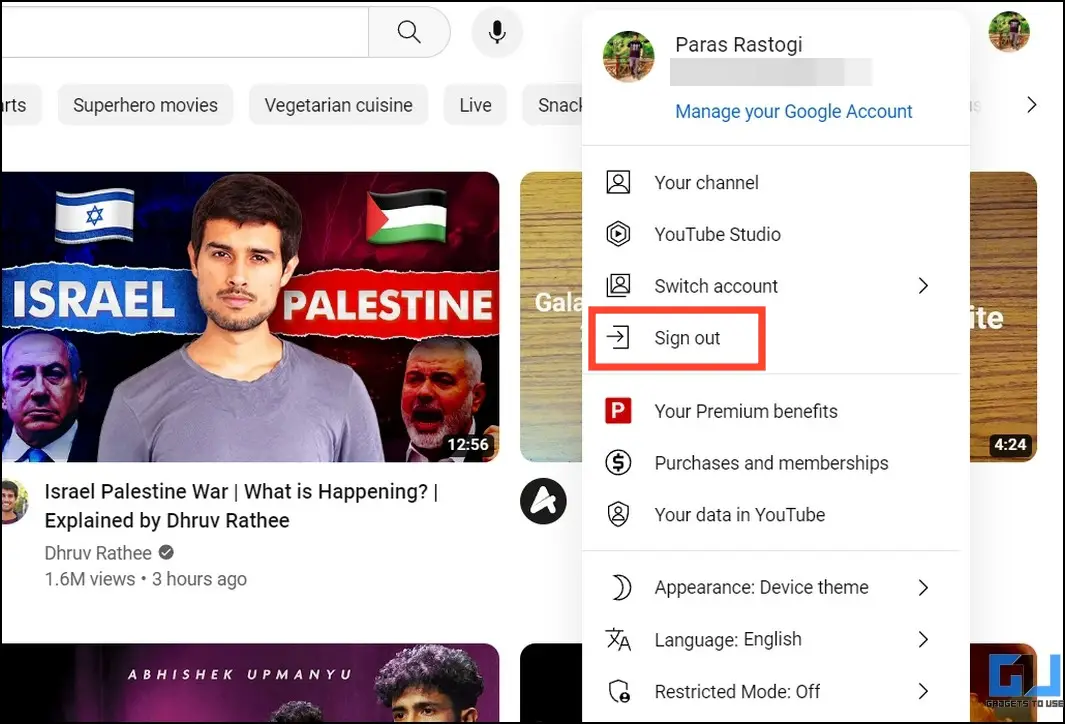1065x724 pixels.
Task: Open Language: English setting
Action: [x=776, y=639]
